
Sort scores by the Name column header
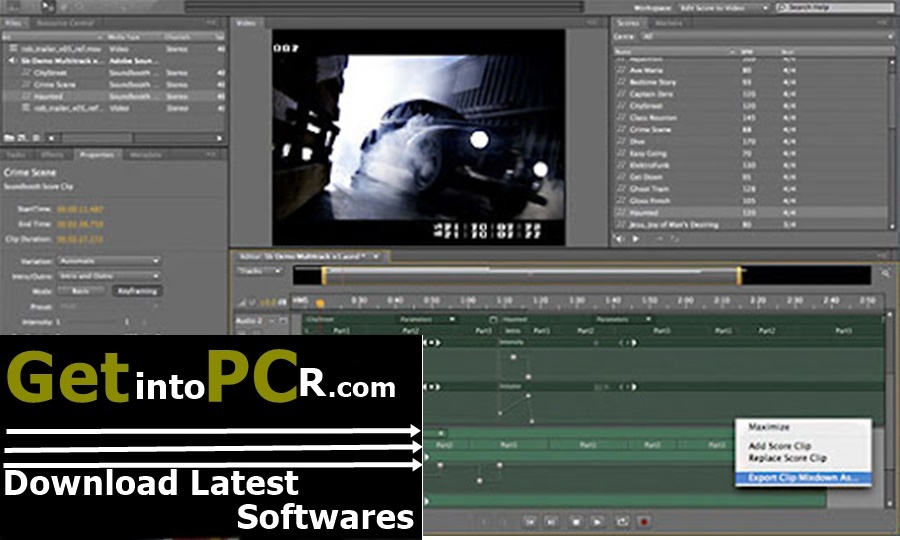click(x=676, y=52)
